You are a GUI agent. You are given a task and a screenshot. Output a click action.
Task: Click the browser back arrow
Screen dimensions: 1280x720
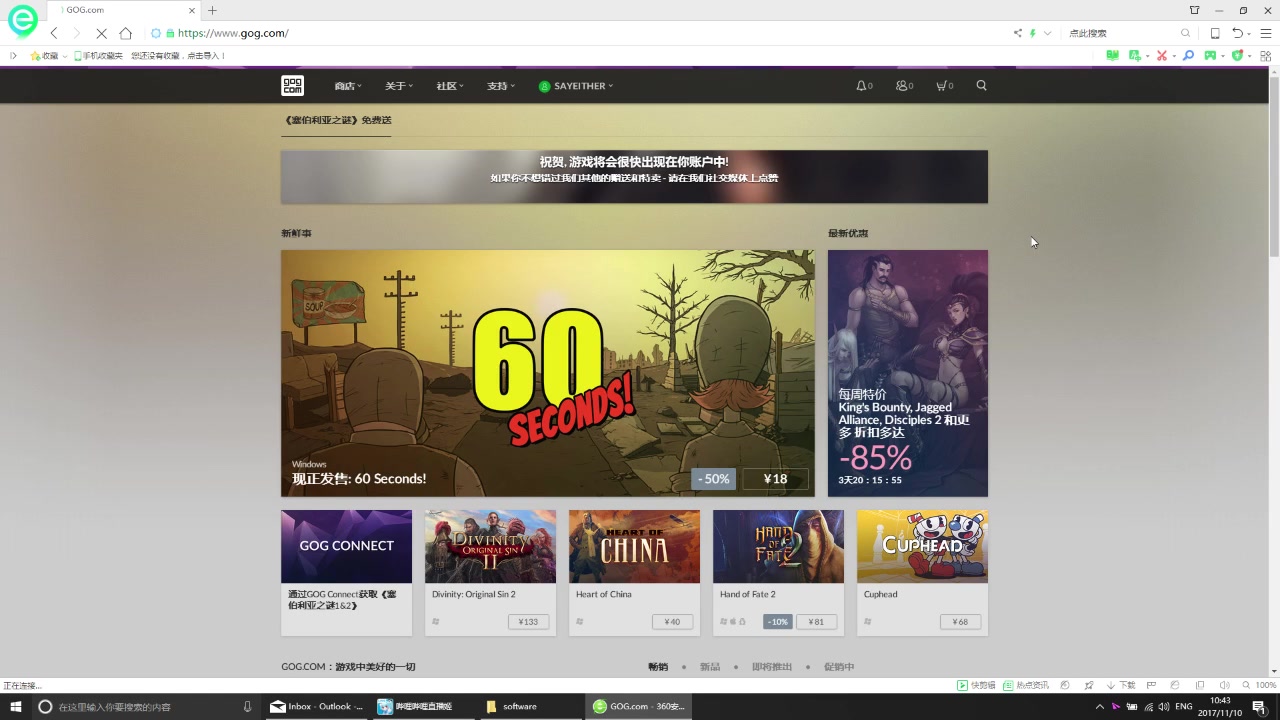(54, 33)
